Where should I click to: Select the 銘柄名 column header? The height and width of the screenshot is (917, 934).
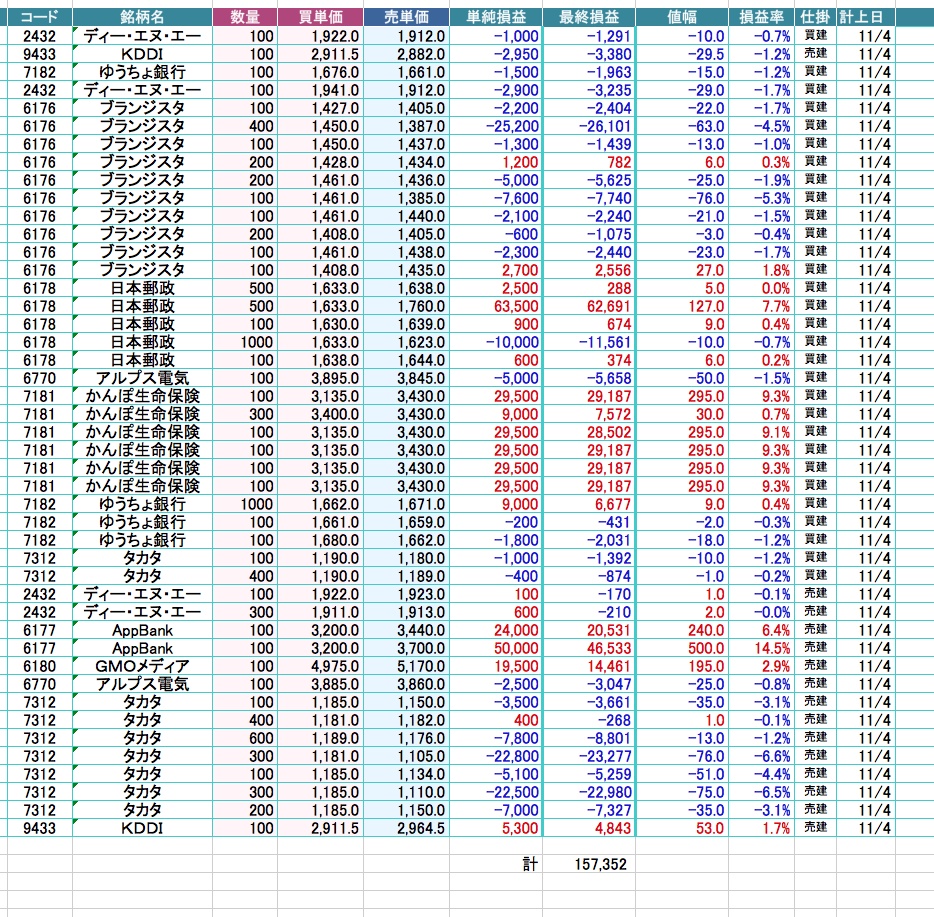[142, 17]
